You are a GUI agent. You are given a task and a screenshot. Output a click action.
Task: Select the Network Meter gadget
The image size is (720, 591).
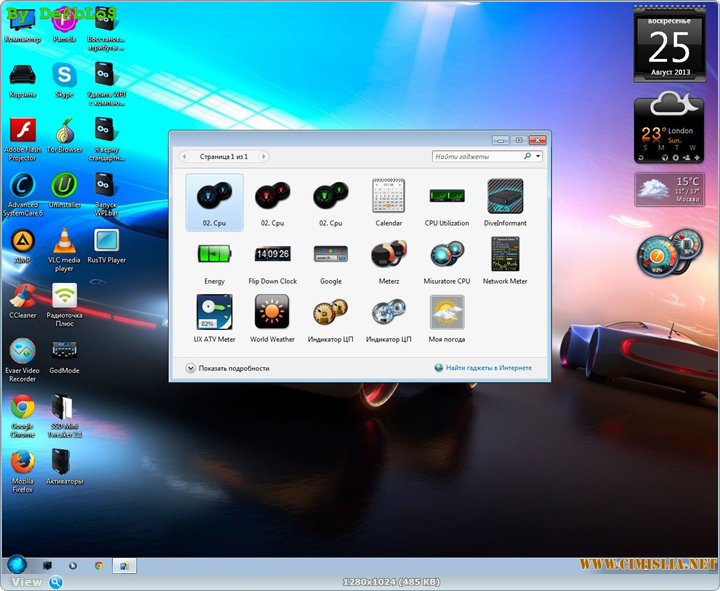(x=505, y=254)
